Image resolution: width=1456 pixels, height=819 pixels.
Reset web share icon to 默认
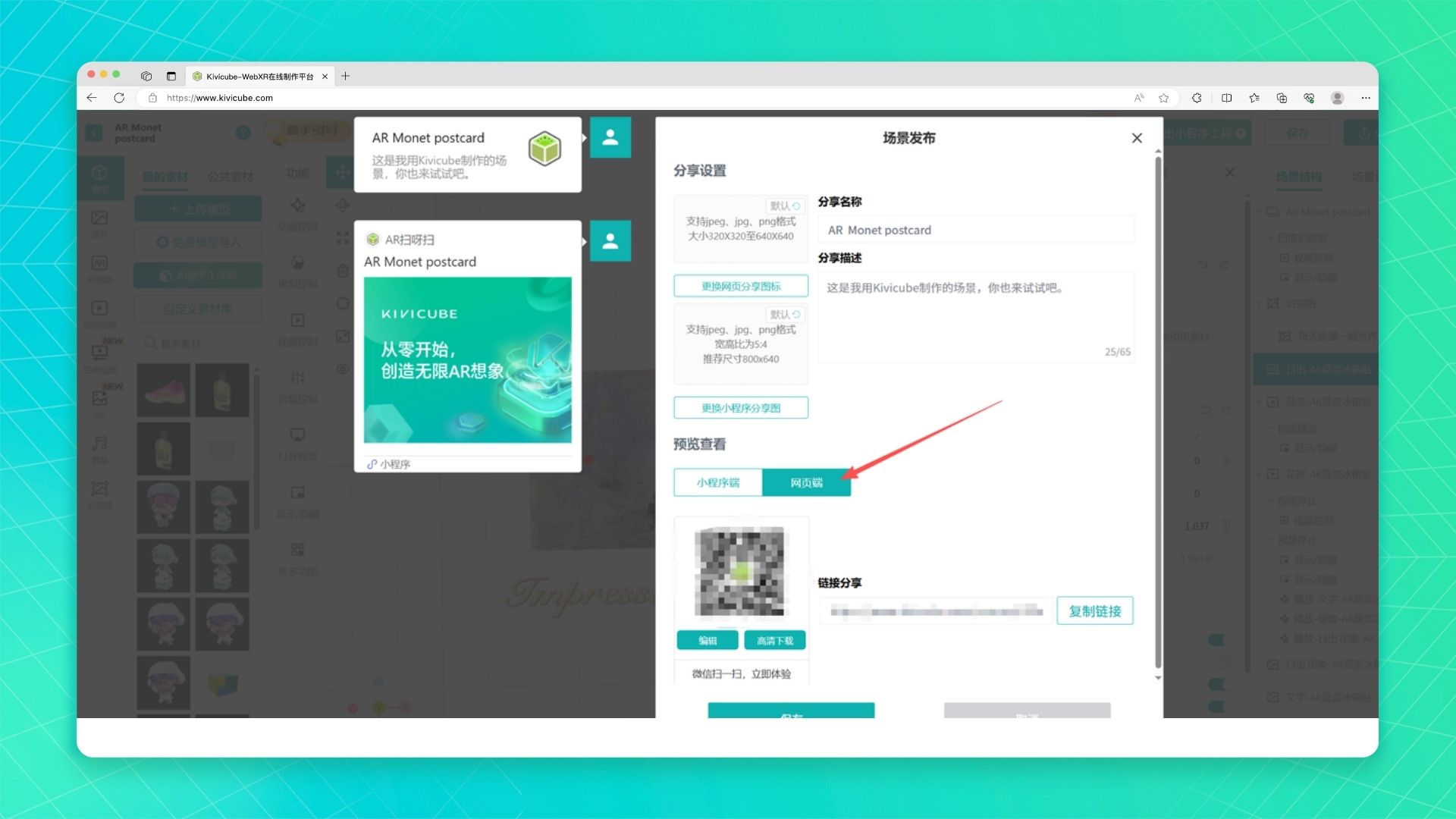785,206
